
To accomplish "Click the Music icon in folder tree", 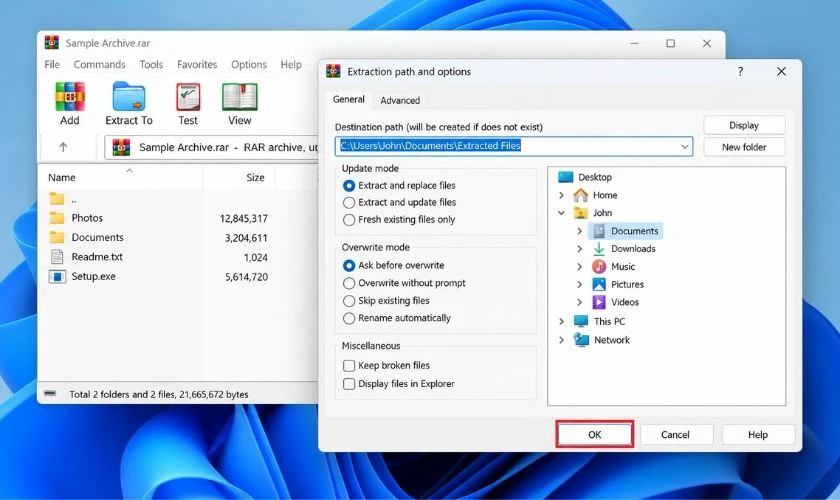I will click(599, 266).
